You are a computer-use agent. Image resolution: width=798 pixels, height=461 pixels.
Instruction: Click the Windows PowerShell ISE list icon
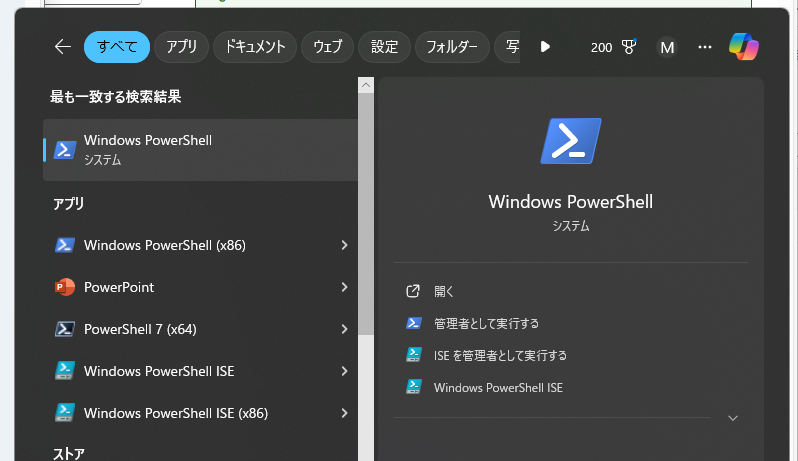65,371
